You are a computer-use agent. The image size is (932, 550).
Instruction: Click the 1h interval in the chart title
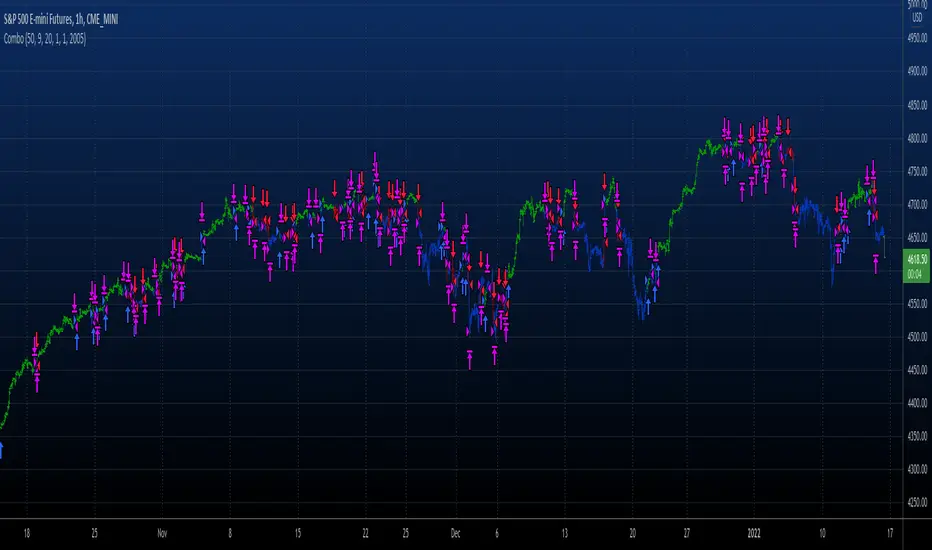(x=80, y=20)
